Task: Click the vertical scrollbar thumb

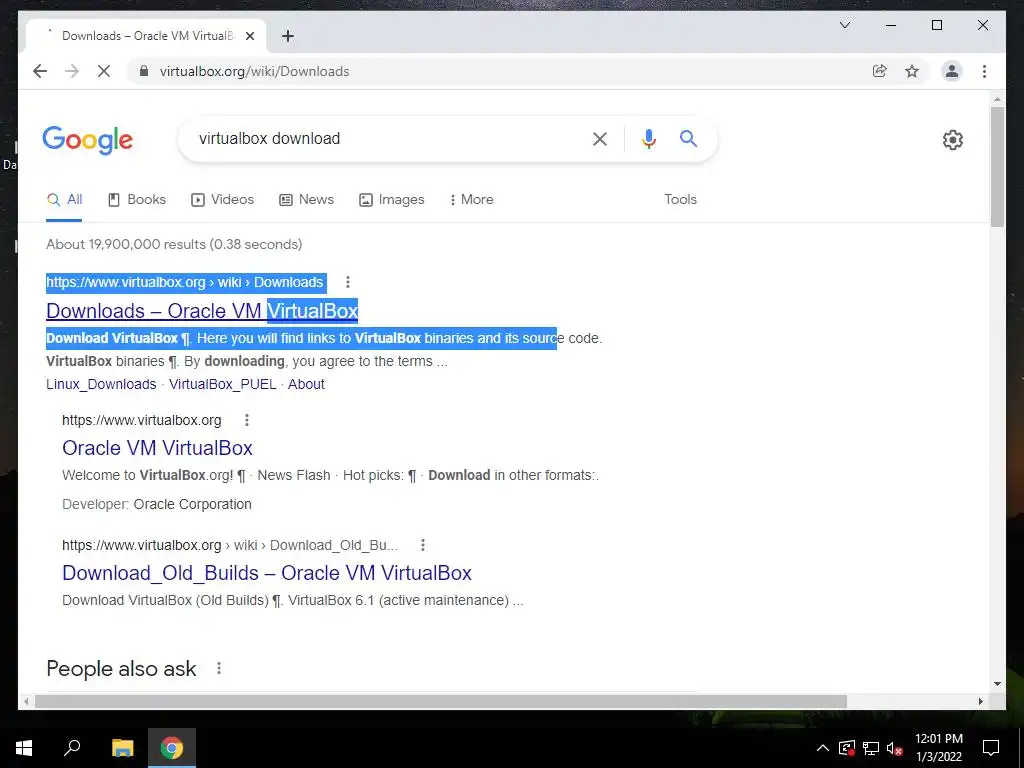Action: [997, 167]
